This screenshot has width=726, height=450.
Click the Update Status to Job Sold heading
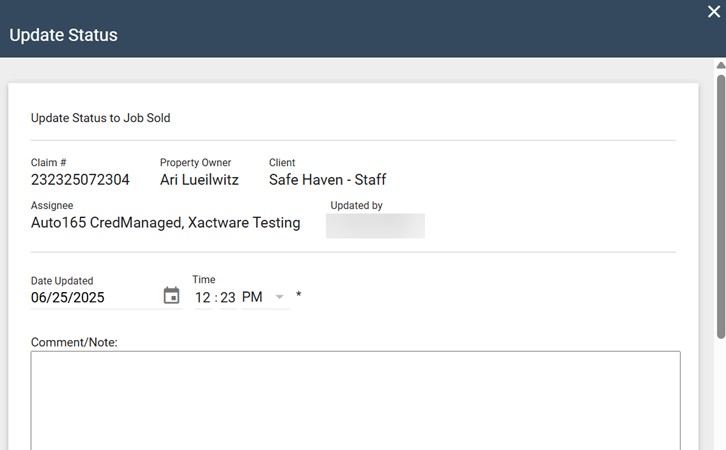tap(100, 118)
